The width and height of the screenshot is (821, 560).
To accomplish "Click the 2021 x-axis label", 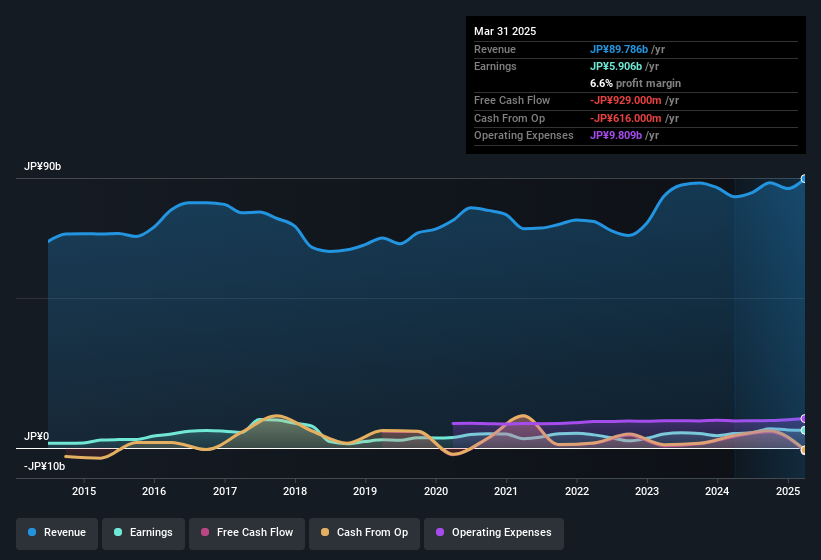I will coord(506,491).
